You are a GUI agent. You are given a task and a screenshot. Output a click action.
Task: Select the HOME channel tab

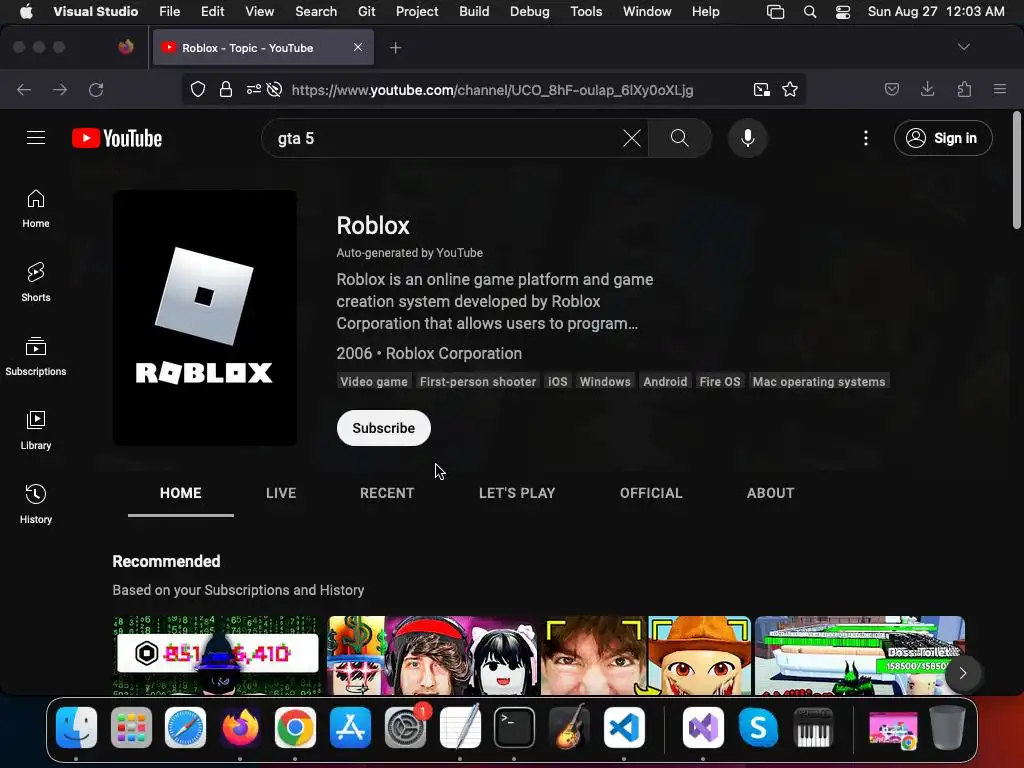181,493
